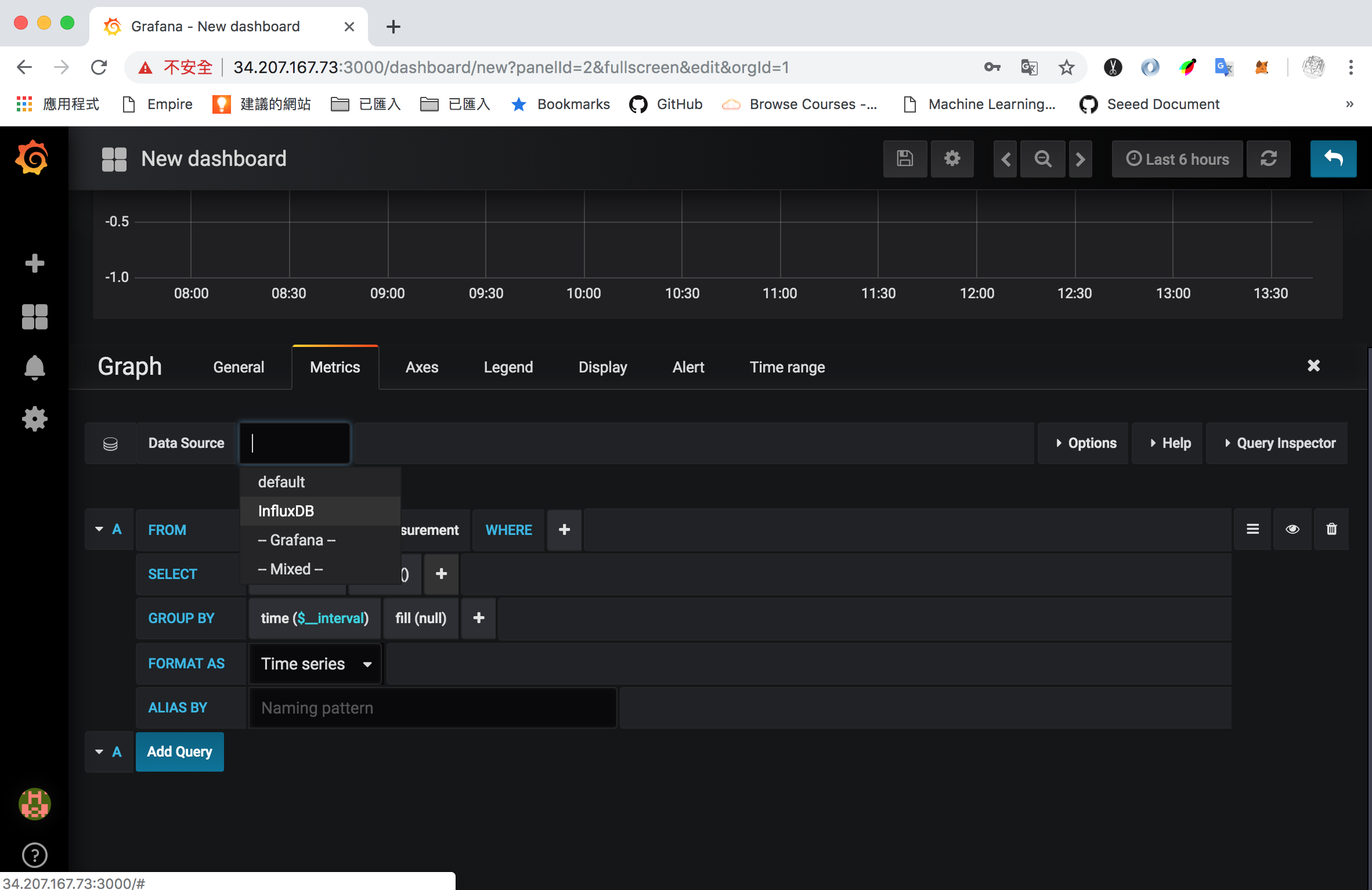Open the Seeed Document bookmark
1372x890 pixels.
pyautogui.click(x=1150, y=104)
